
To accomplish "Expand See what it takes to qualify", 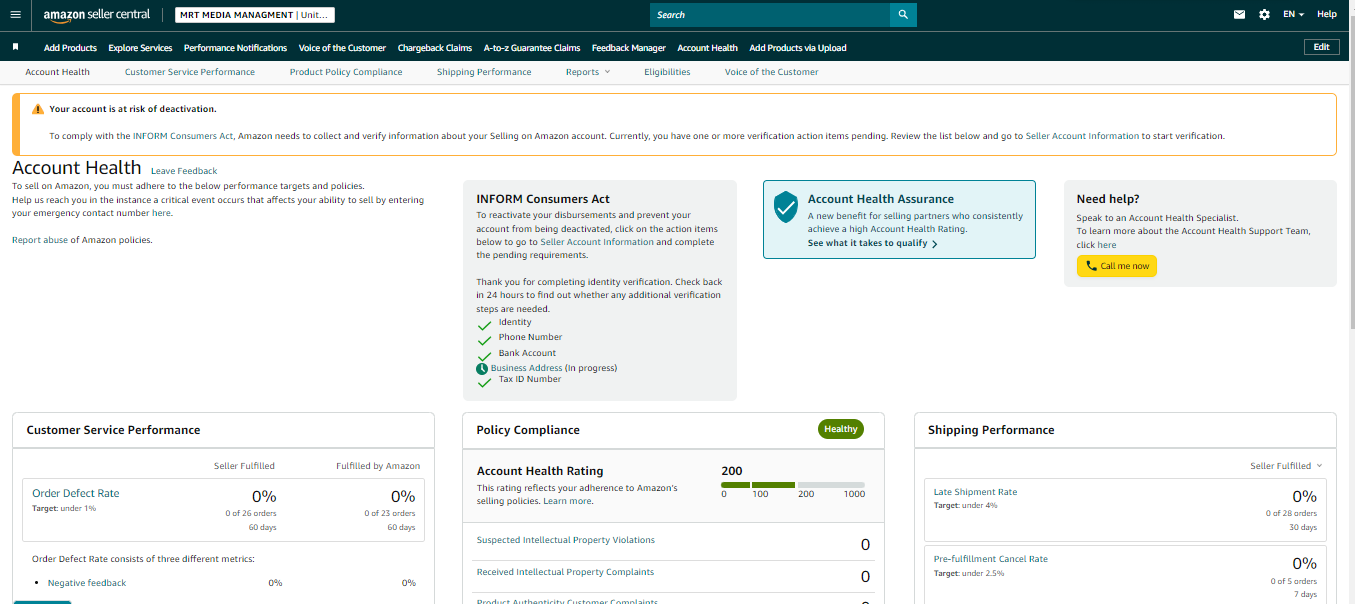I will click(x=872, y=243).
